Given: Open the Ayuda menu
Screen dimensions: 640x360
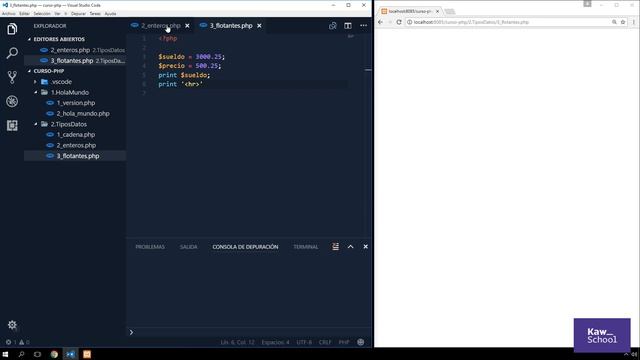Looking at the screenshot, I should [110, 13].
